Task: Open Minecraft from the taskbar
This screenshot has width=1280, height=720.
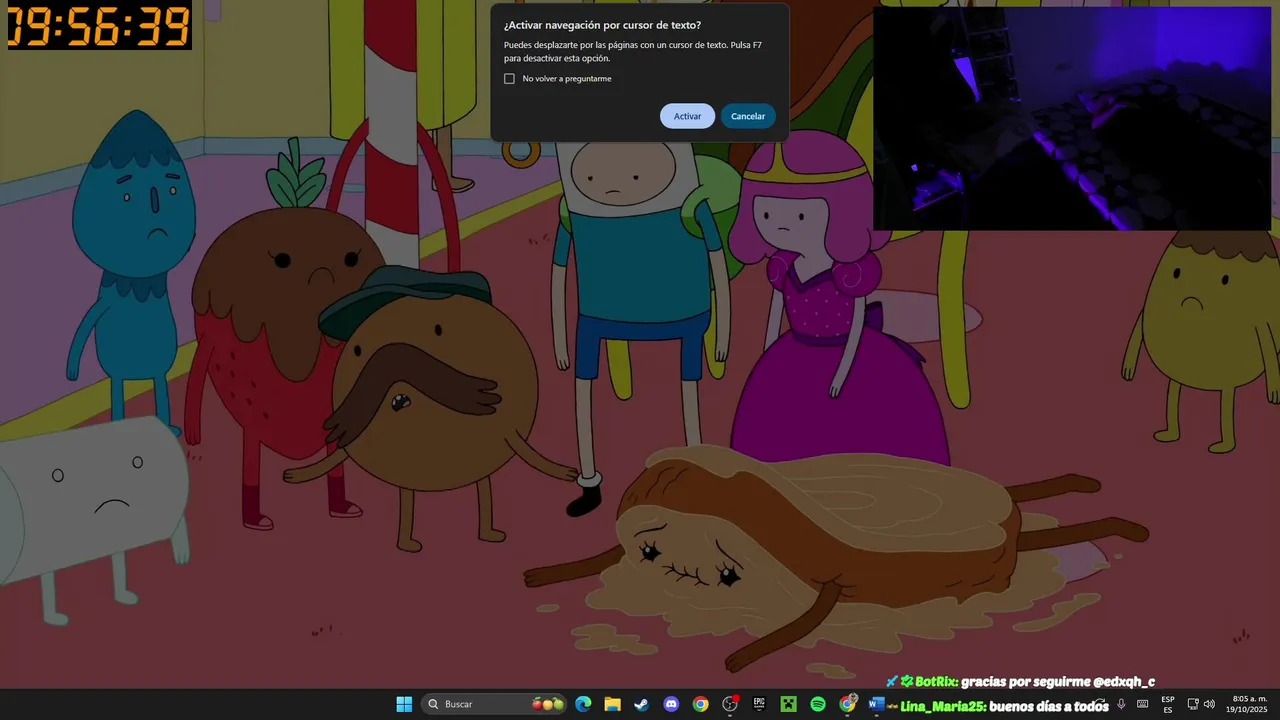Action: (788, 704)
